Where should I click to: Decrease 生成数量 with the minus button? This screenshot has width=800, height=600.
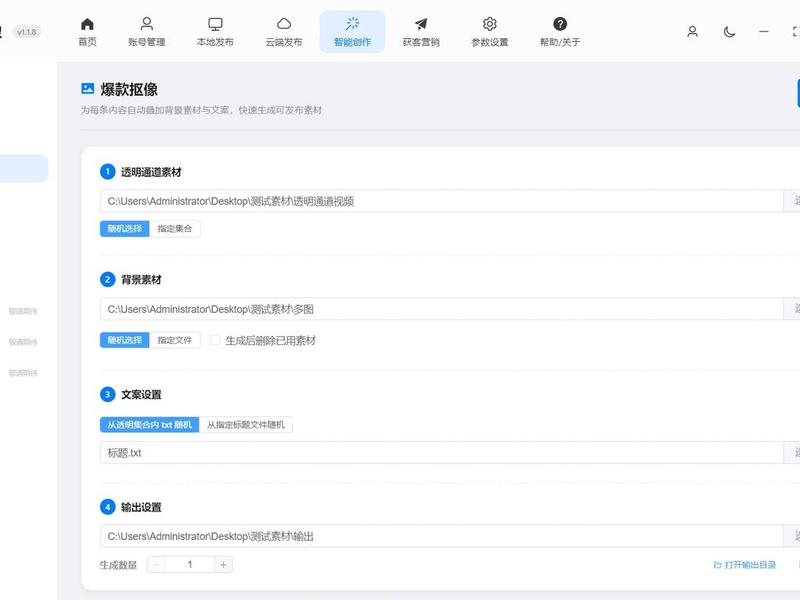point(157,565)
